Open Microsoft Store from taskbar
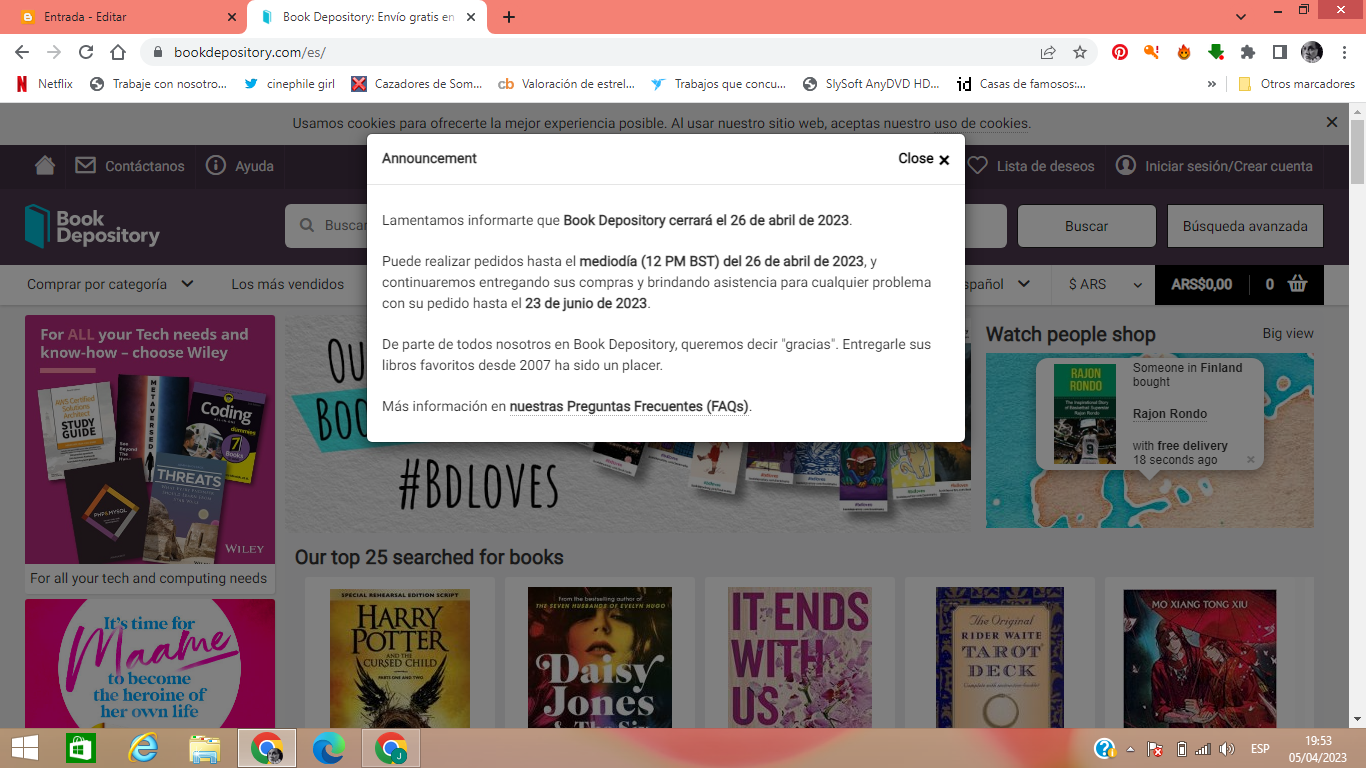Viewport: 1366px width, 768px height. pyautogui.click(x=80, y=748)
